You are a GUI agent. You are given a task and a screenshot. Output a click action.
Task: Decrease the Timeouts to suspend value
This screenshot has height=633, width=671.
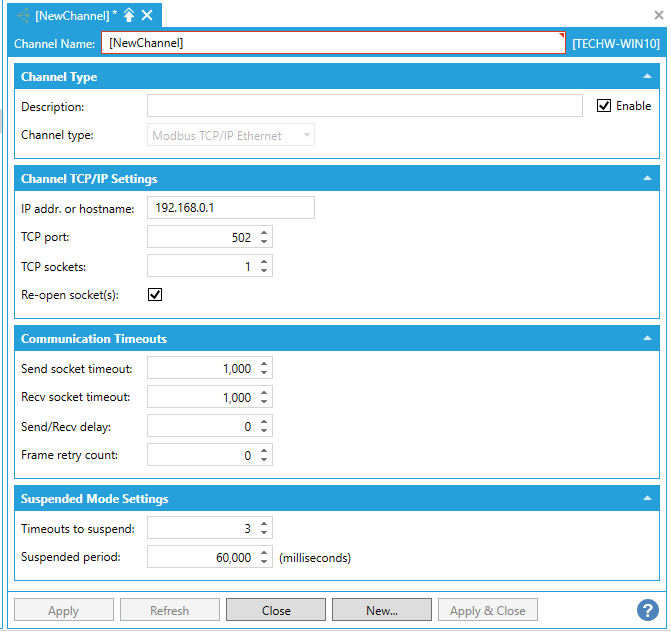[x=264, y=533]
